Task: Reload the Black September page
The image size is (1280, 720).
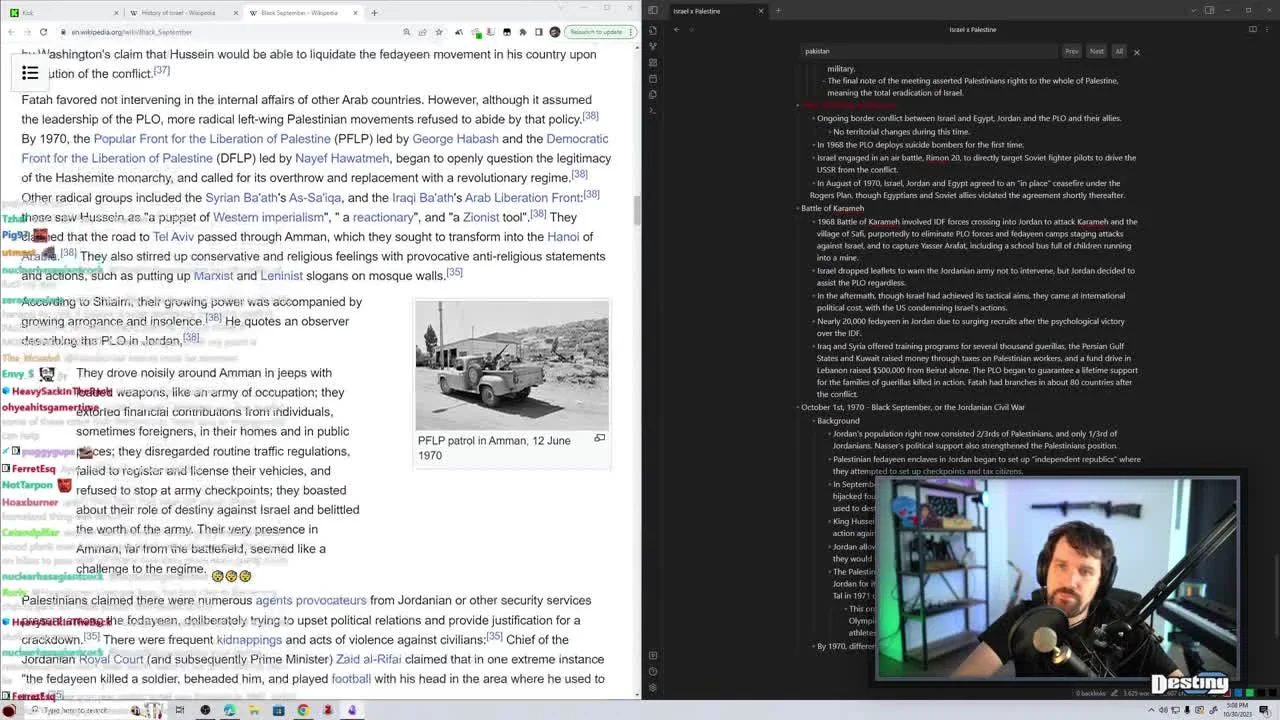Action: (x=43, y=32)
